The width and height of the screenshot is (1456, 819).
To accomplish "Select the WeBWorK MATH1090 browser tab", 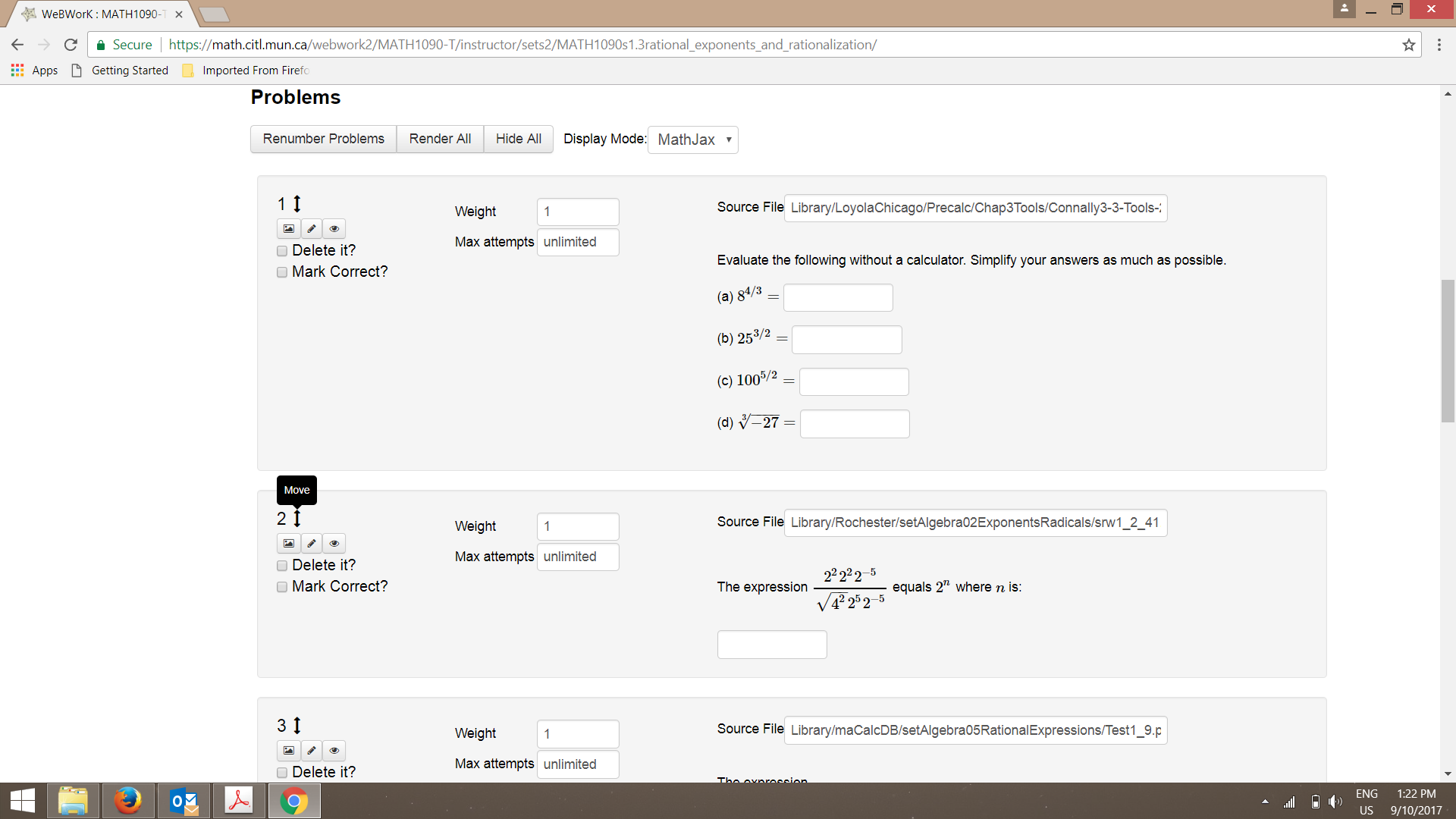I will [x=102, y=14].
